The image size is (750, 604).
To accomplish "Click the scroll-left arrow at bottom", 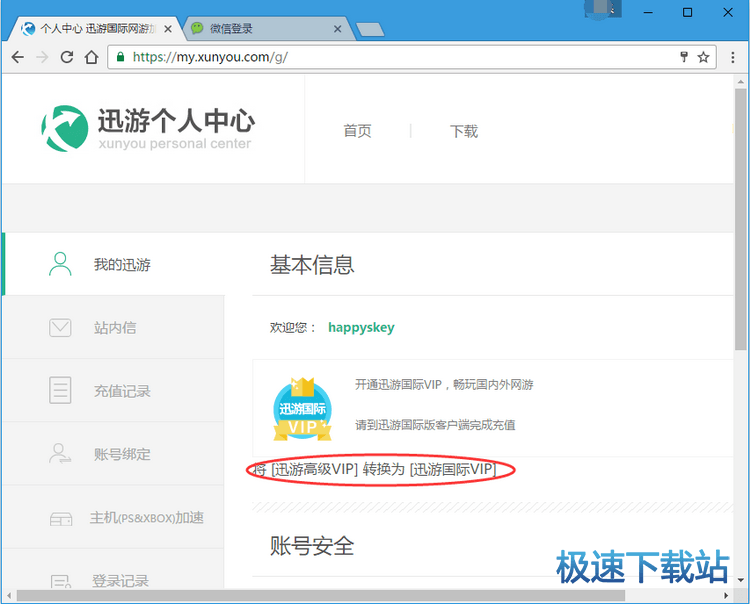I will [8, 596].
